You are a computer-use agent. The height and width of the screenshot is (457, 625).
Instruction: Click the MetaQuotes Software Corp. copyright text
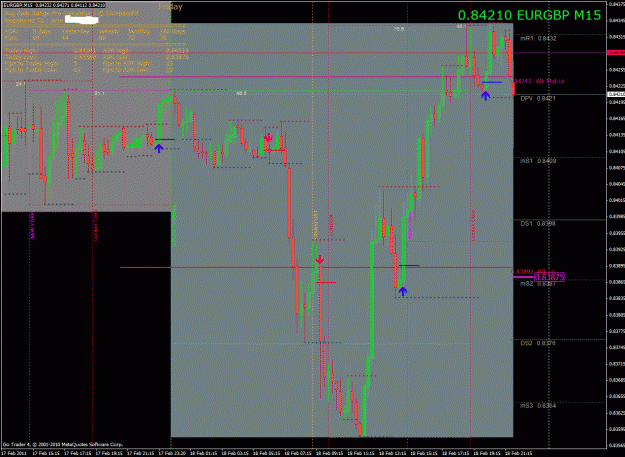point(63,444)
